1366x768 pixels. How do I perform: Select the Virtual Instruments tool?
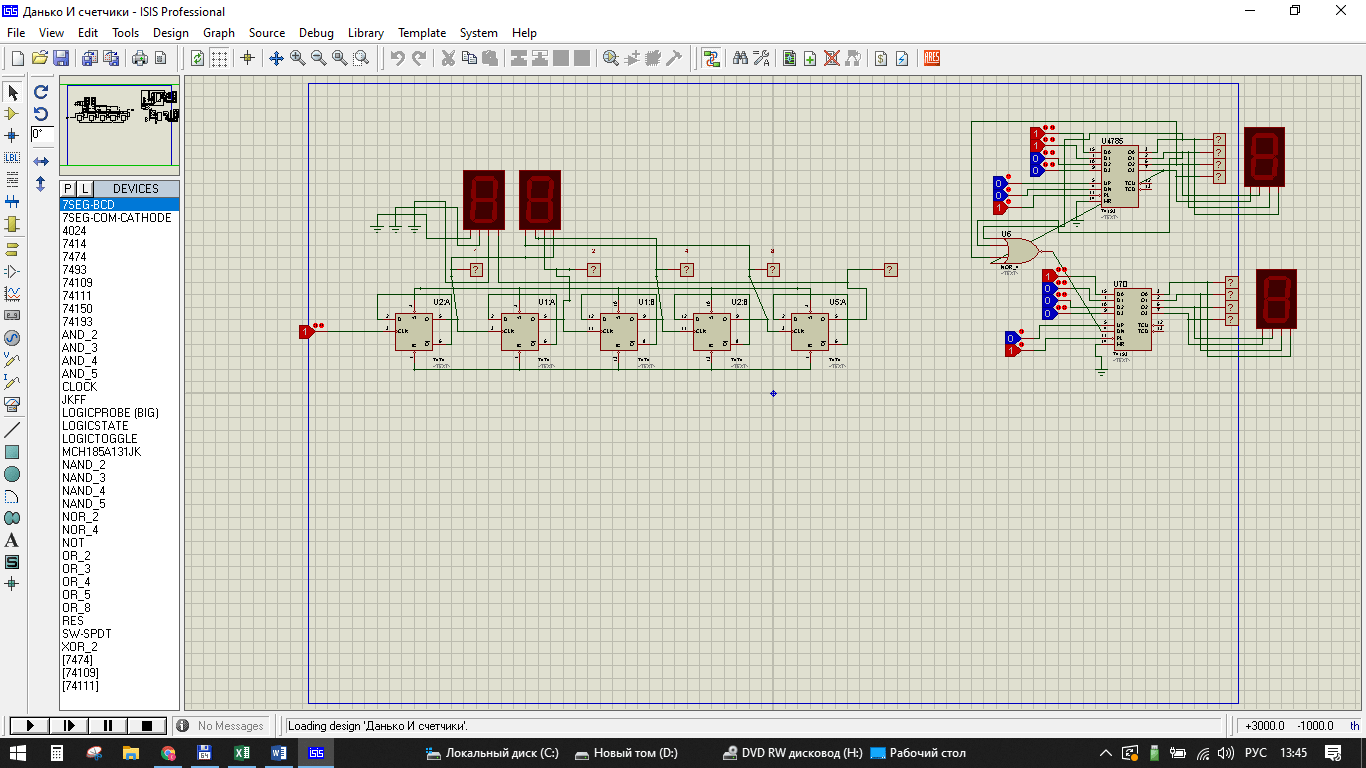pyautogui.click(x=13, y=404)
